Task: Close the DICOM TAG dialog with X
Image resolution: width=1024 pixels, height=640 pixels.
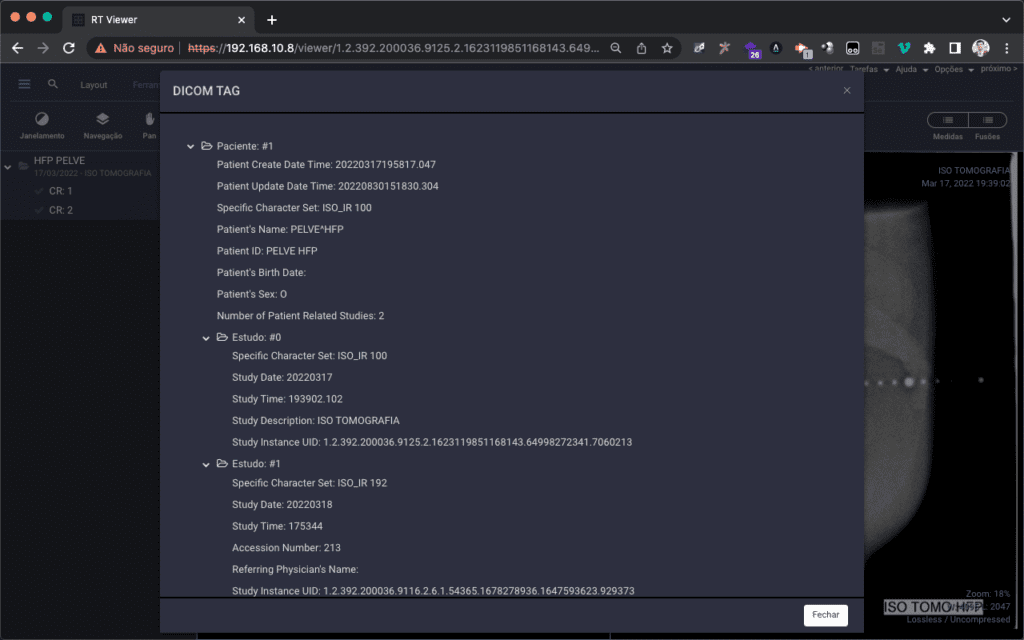Action: (x=847, y=90)
